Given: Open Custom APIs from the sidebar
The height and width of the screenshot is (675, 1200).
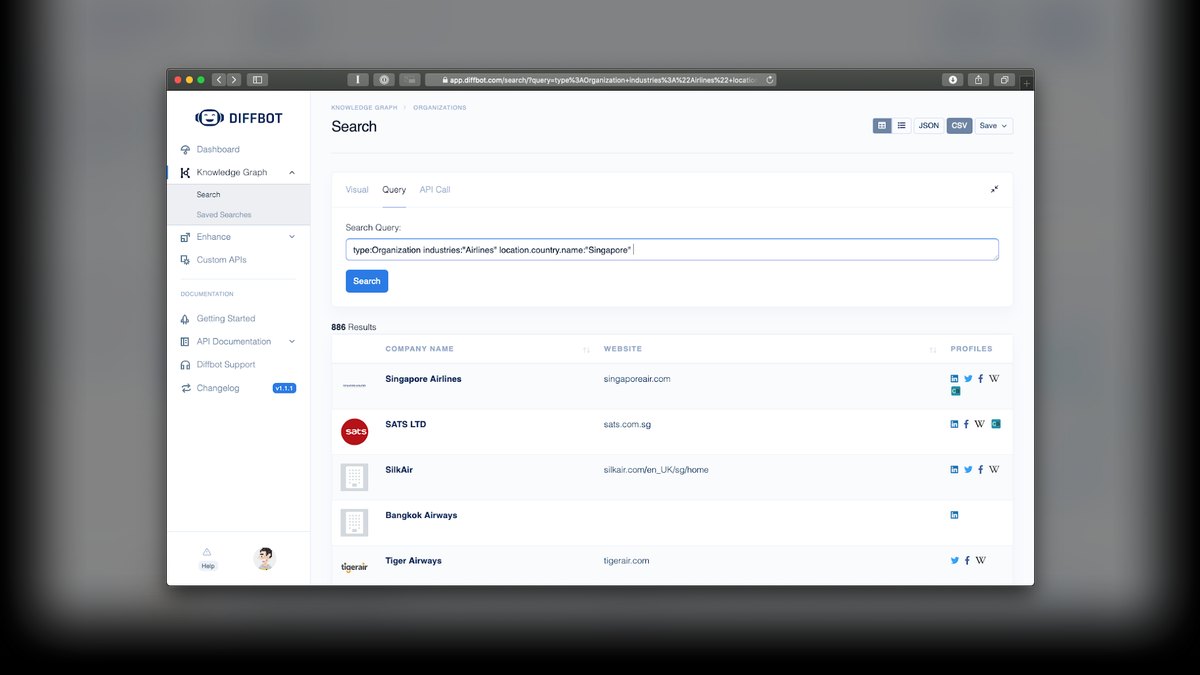Looking at the screenshot, I should pos(221,260).
